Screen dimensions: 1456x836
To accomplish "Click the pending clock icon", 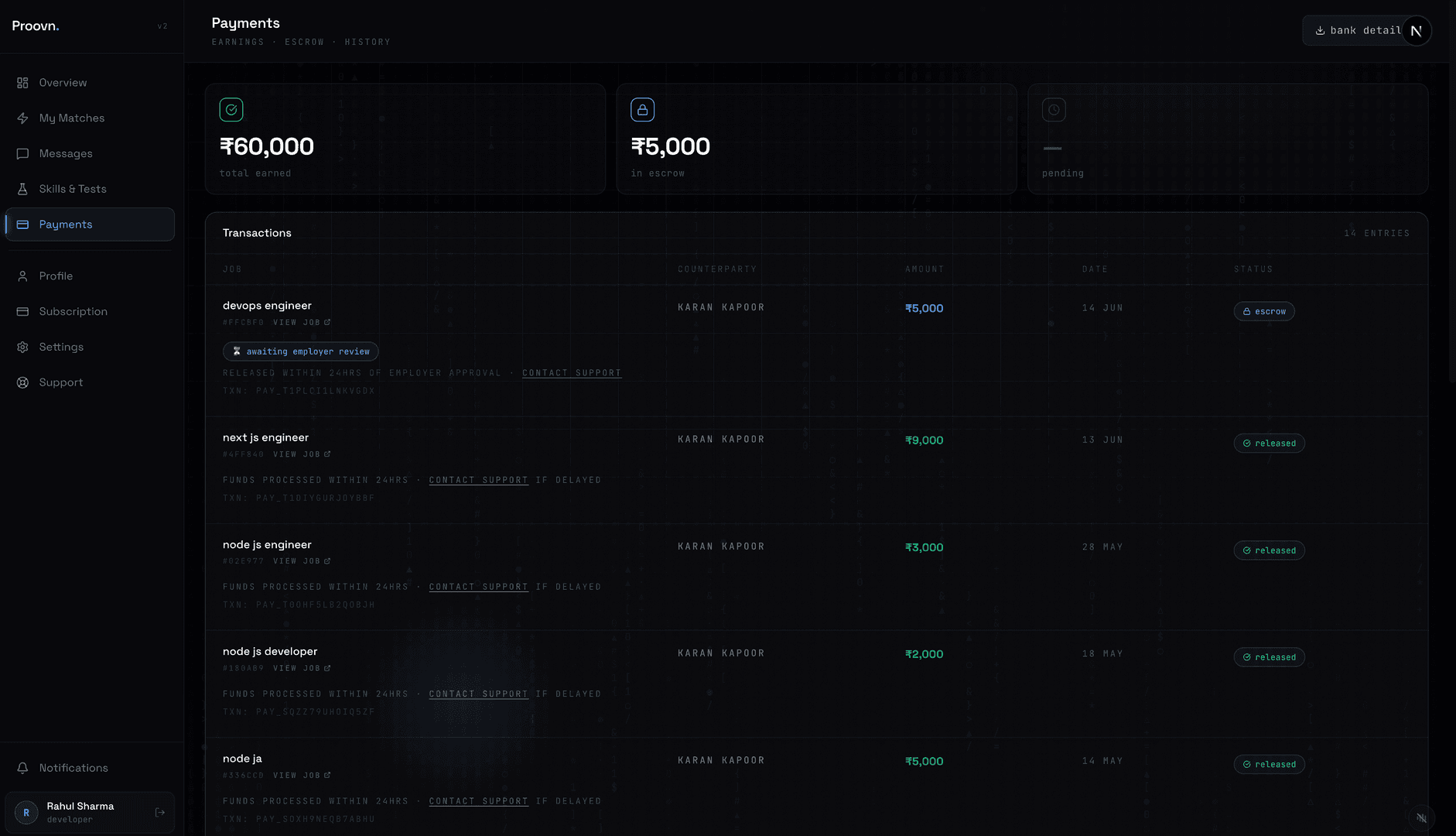I will click(x=1054, y=110).
